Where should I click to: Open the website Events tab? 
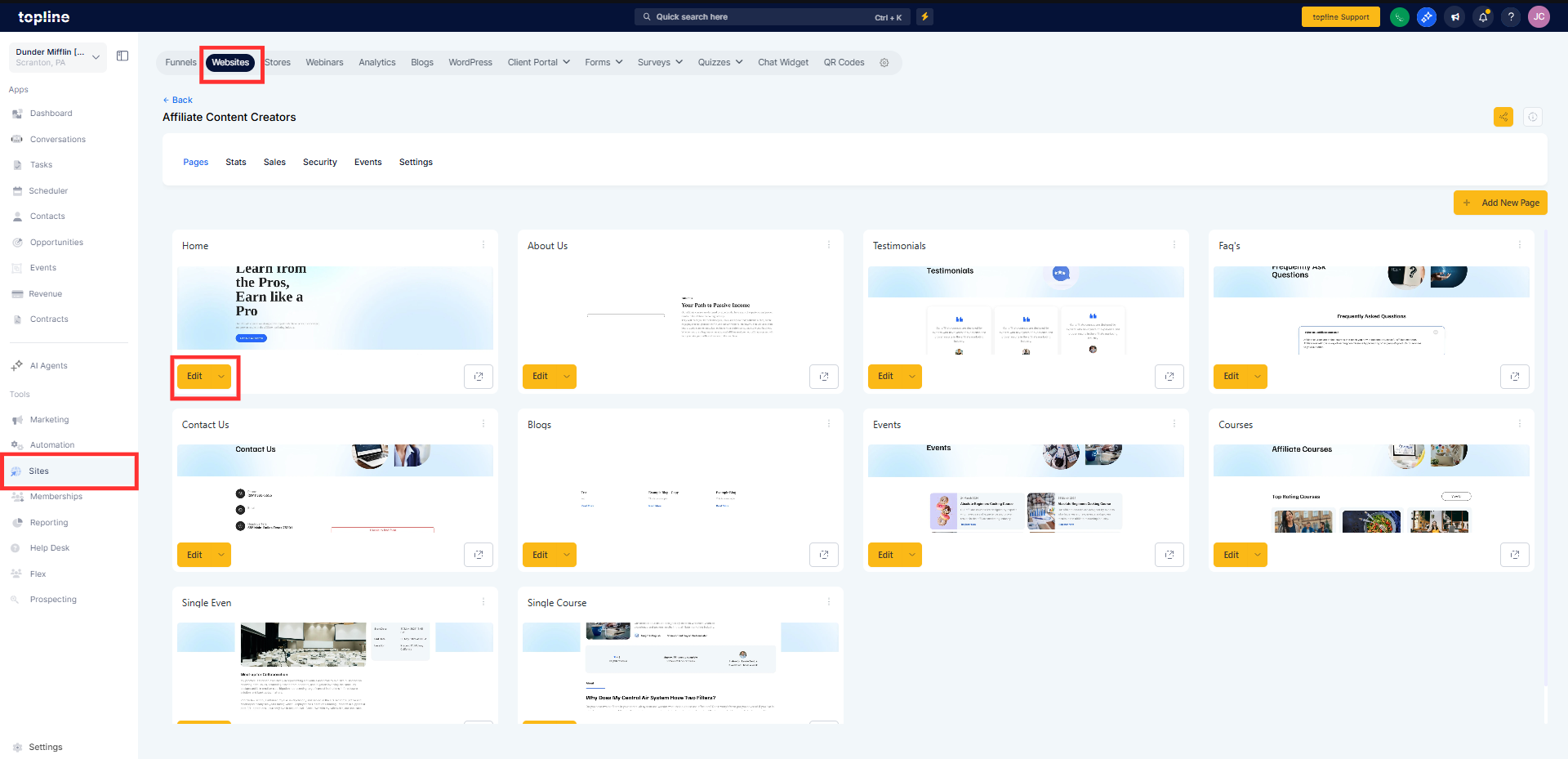(367, 163)
